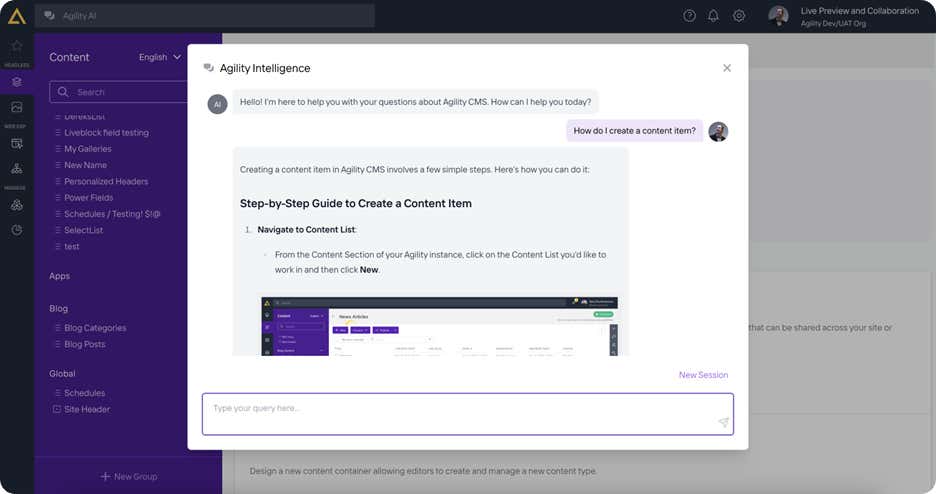936x494 pixels.
Task: Click the search magnifier icon in Content
Action: pos(63,92)
